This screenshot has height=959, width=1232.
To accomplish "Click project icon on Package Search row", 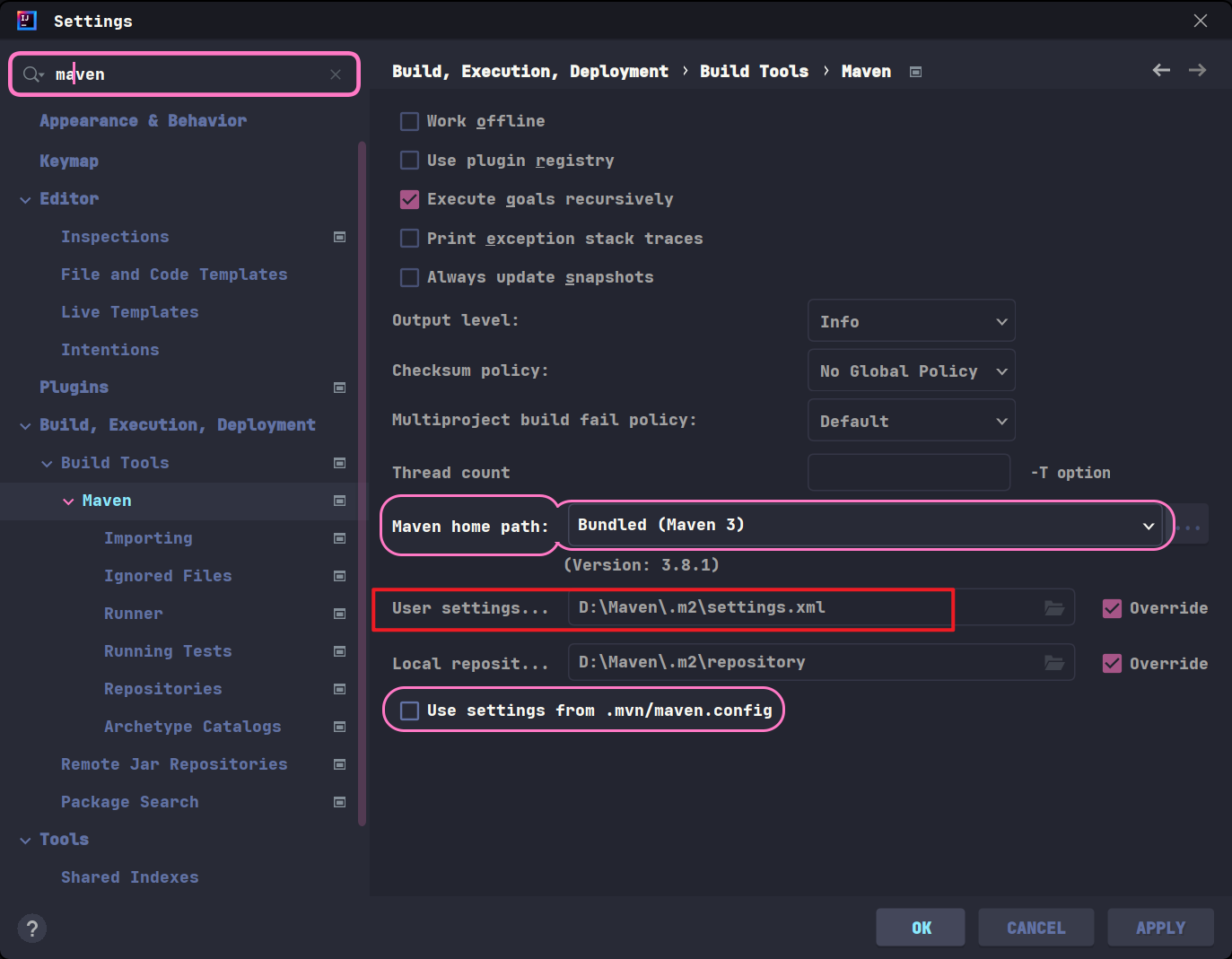I will pyautogui.click(x=339, y=802).
